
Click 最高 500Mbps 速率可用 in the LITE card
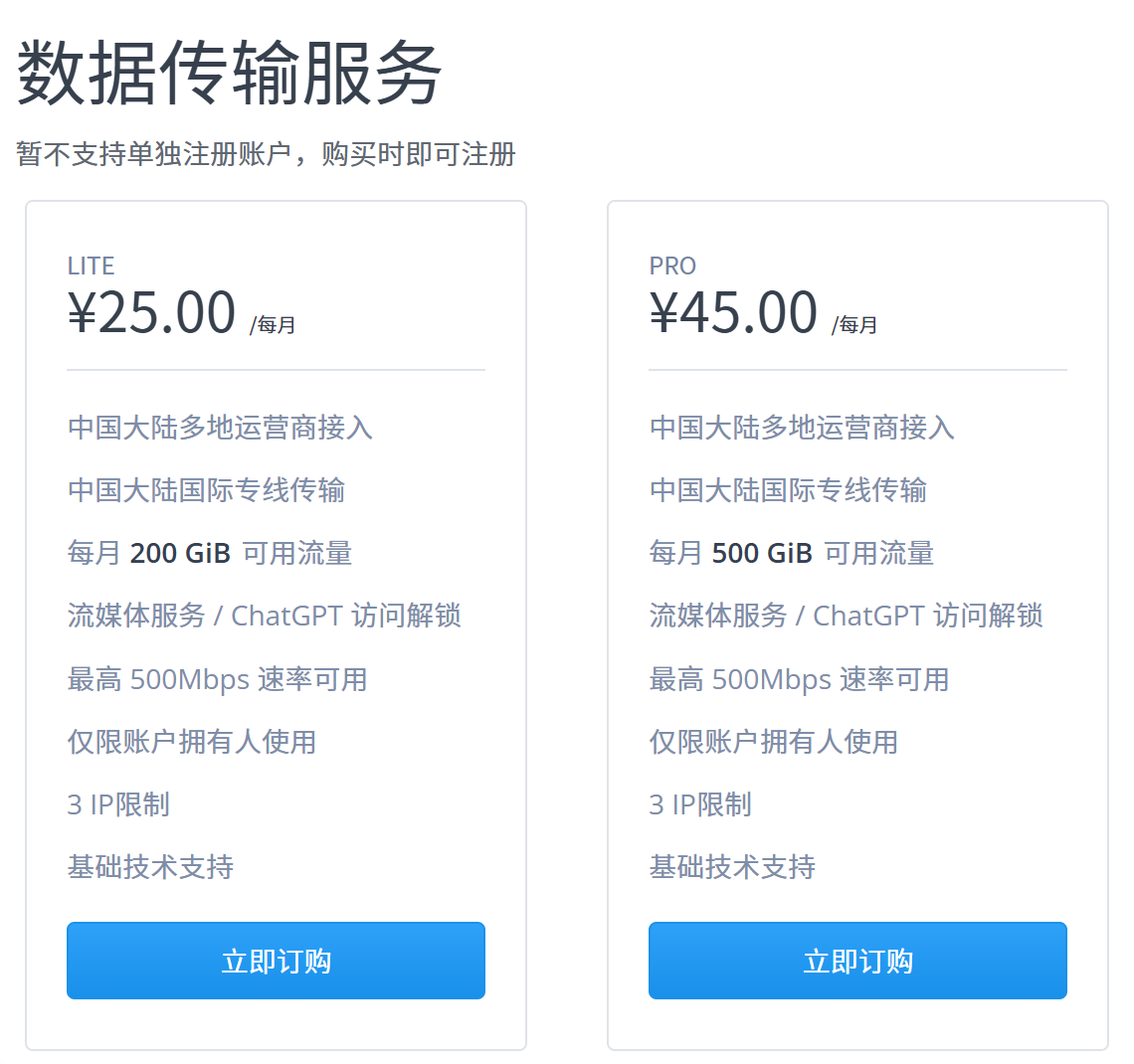217,679
